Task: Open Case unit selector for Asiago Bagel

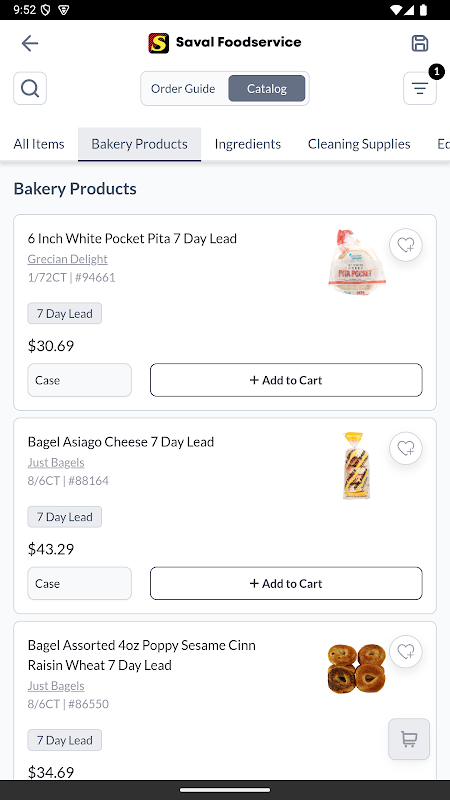Action: pyautogui.click(x=80, y=583)
